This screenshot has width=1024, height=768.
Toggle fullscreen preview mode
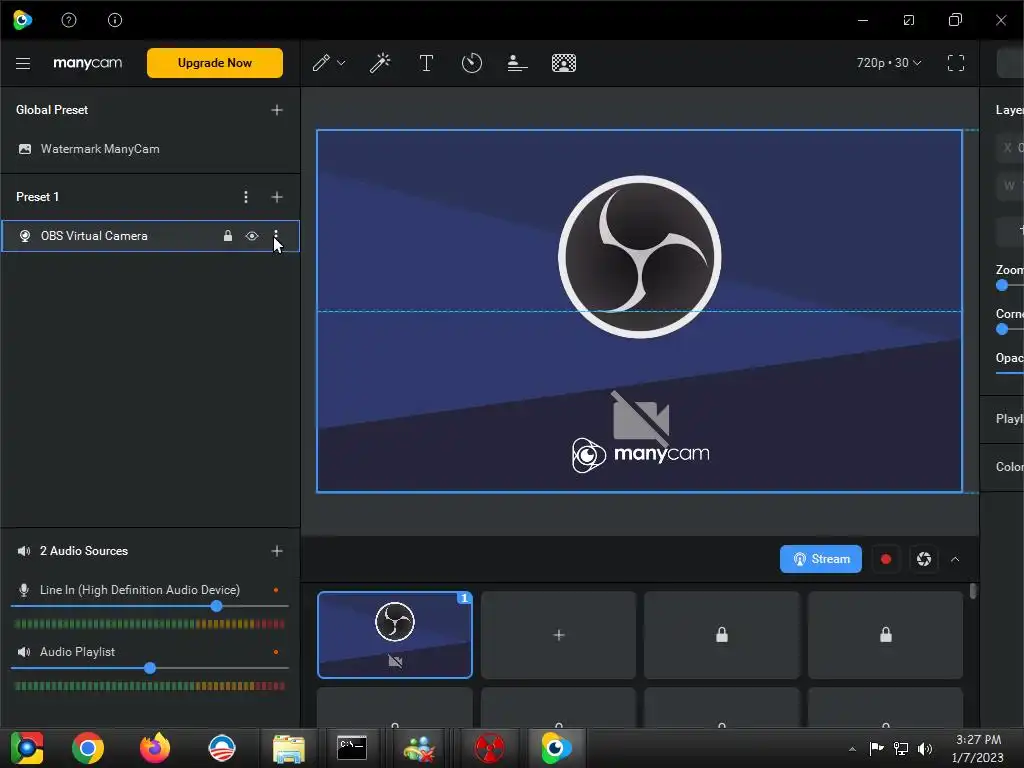(955, 63)
